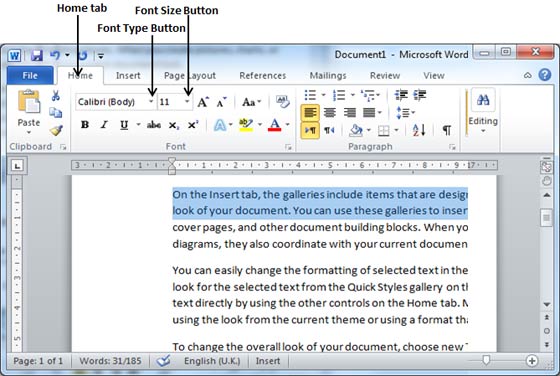This screenshot has width=560, height=376.
Task: Sort text with the A-Z icon
Action: pos(419,130)
